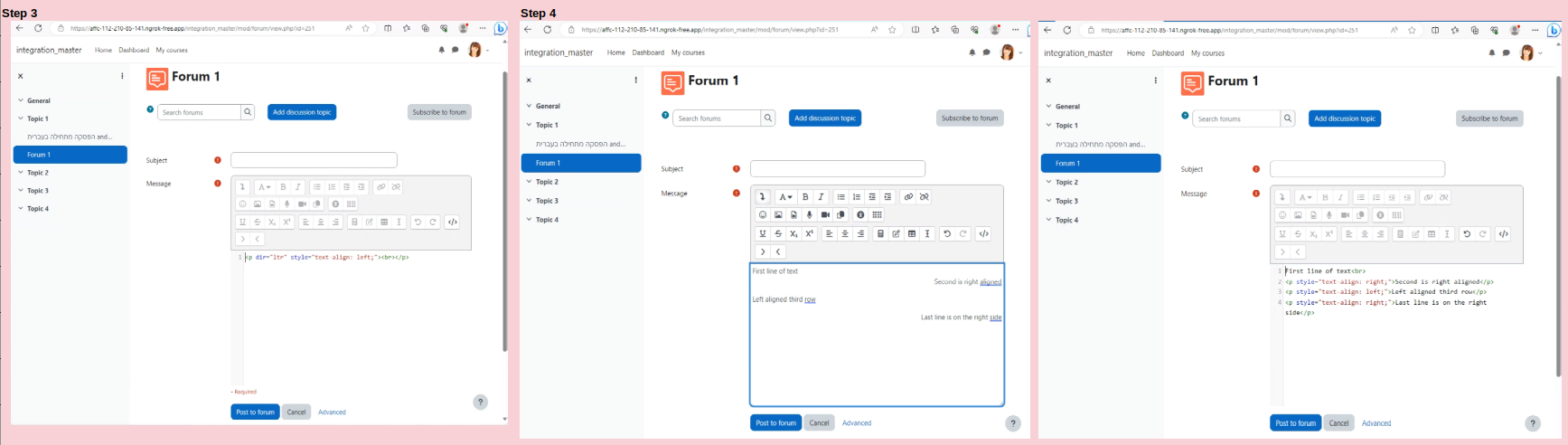Click message text area in middle screenshot
1568x445 pixels.
click(x=877, y=335)
